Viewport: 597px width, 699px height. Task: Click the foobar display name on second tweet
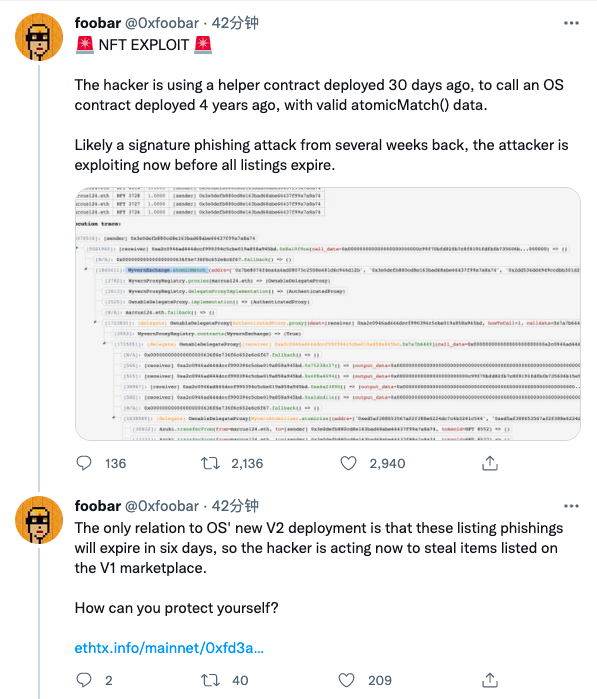pyautogui.click(x=98, y=506)
